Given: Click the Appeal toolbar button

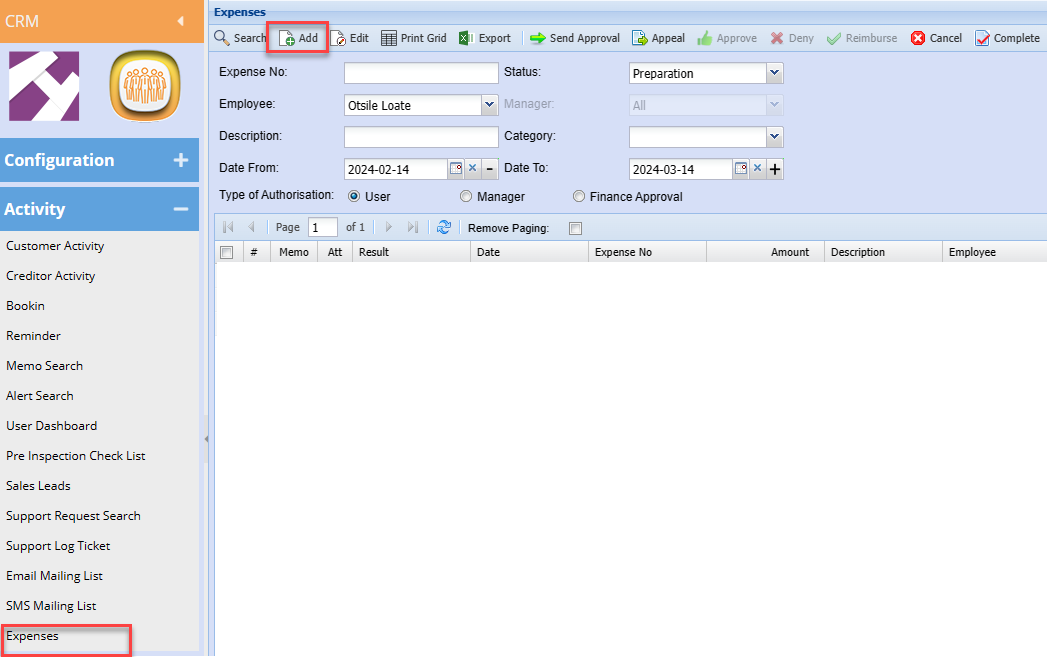Looking at the screenshot, I should point(658,38).
